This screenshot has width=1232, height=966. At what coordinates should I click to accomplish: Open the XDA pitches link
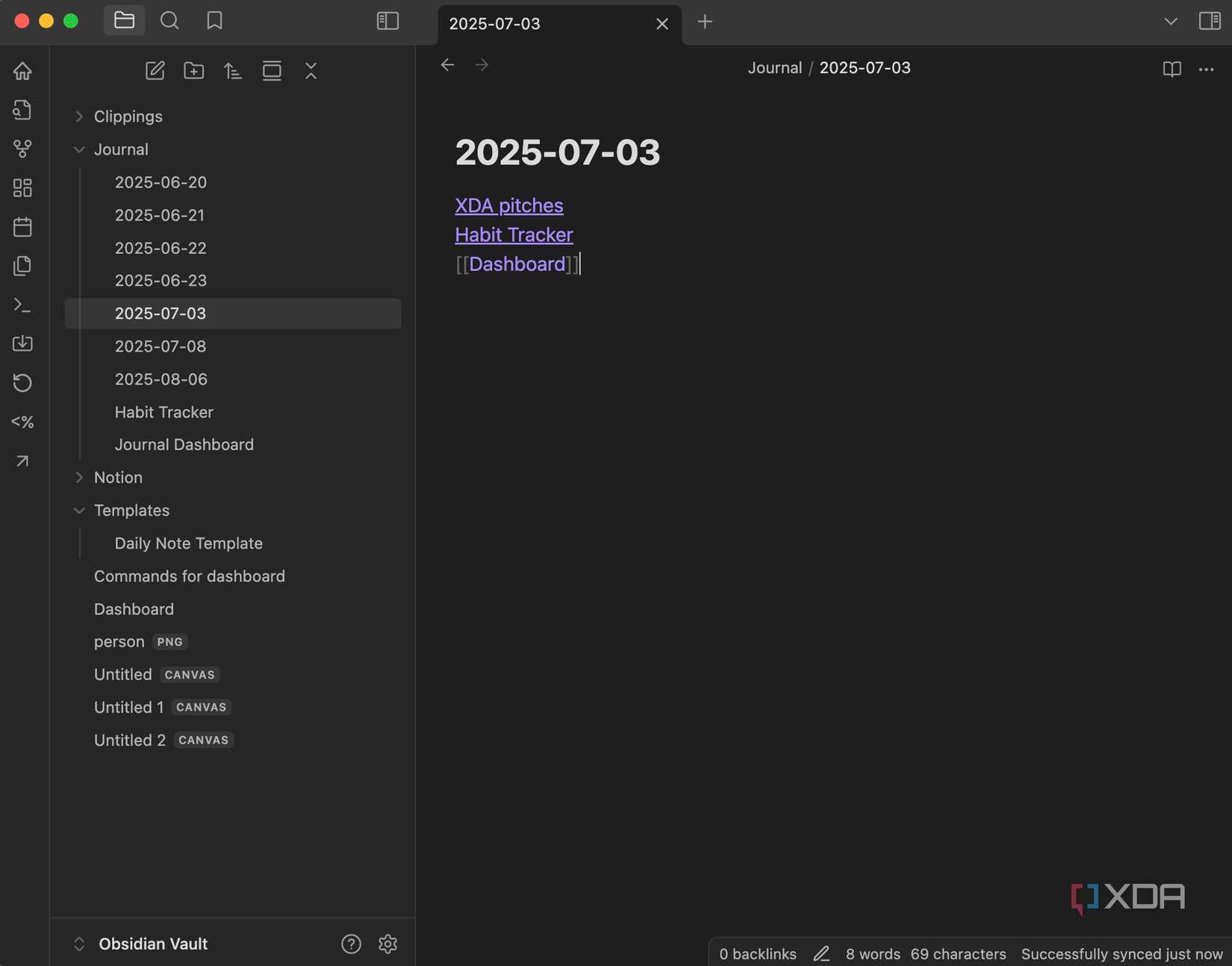point(508,205)
